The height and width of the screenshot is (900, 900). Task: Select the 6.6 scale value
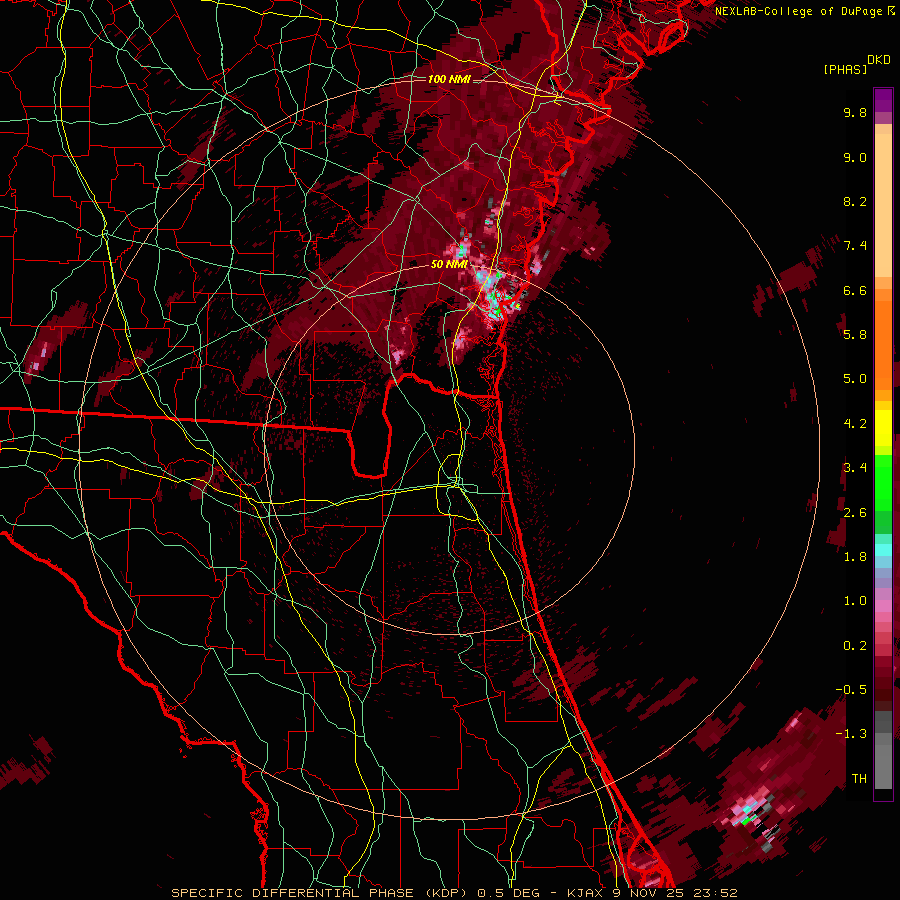click(855, 290)
